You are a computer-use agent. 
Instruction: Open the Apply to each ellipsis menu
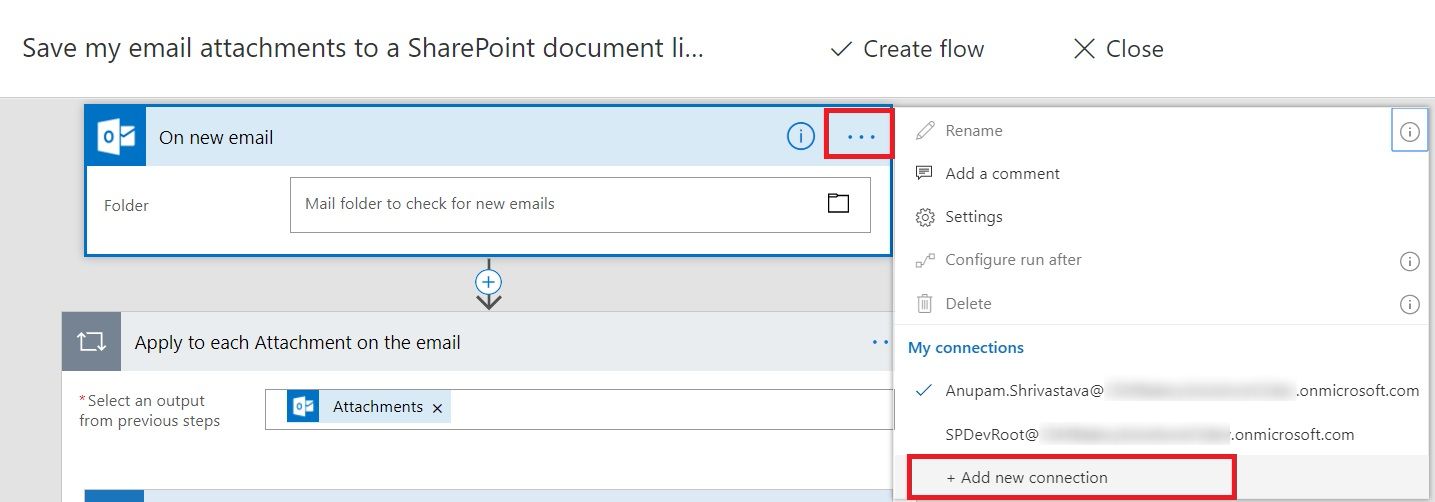pyautogui.click(x=881, y=342)
